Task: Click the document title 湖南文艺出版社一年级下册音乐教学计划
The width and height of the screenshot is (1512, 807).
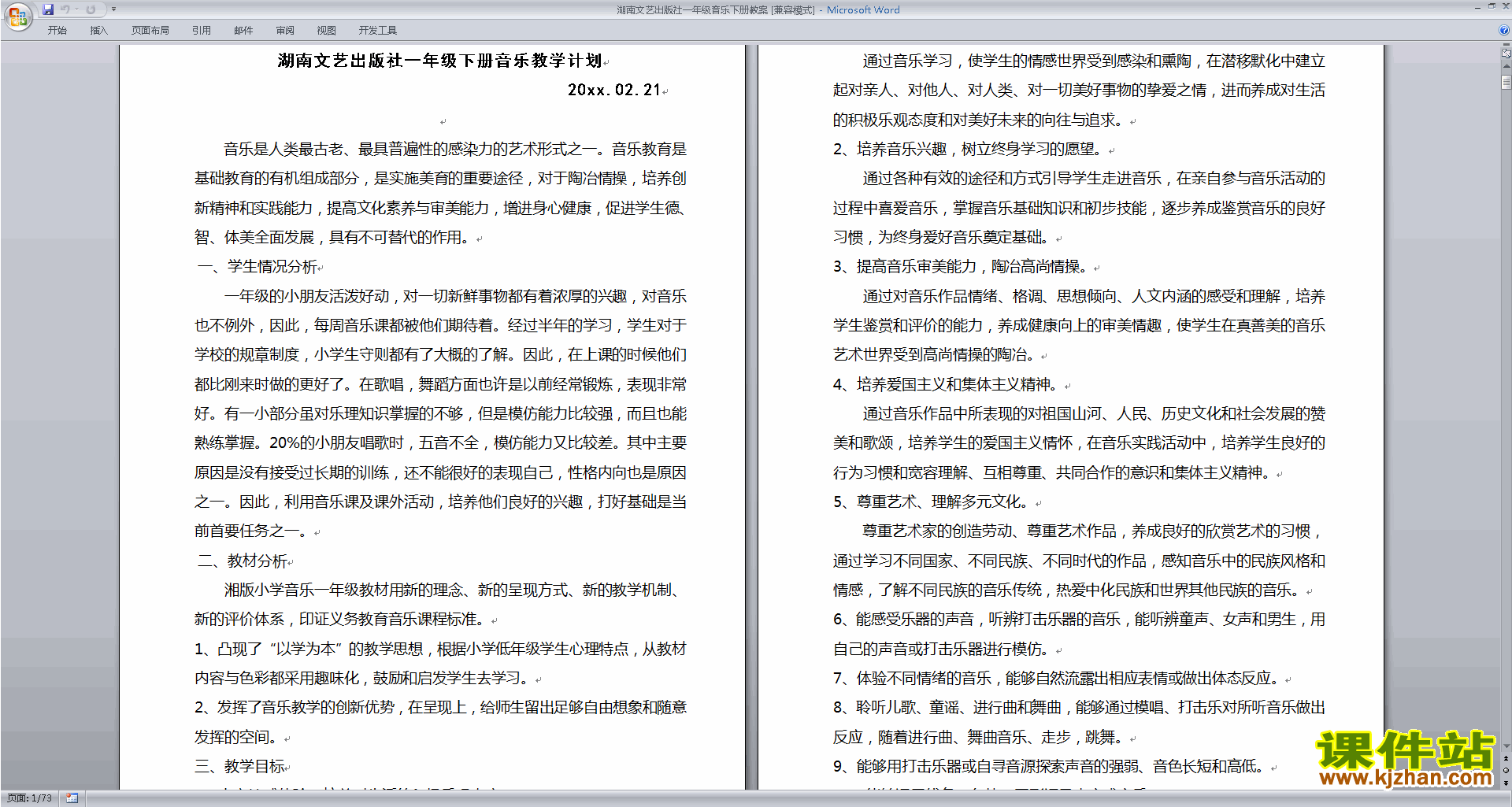Action: click(x=439, y=61)
